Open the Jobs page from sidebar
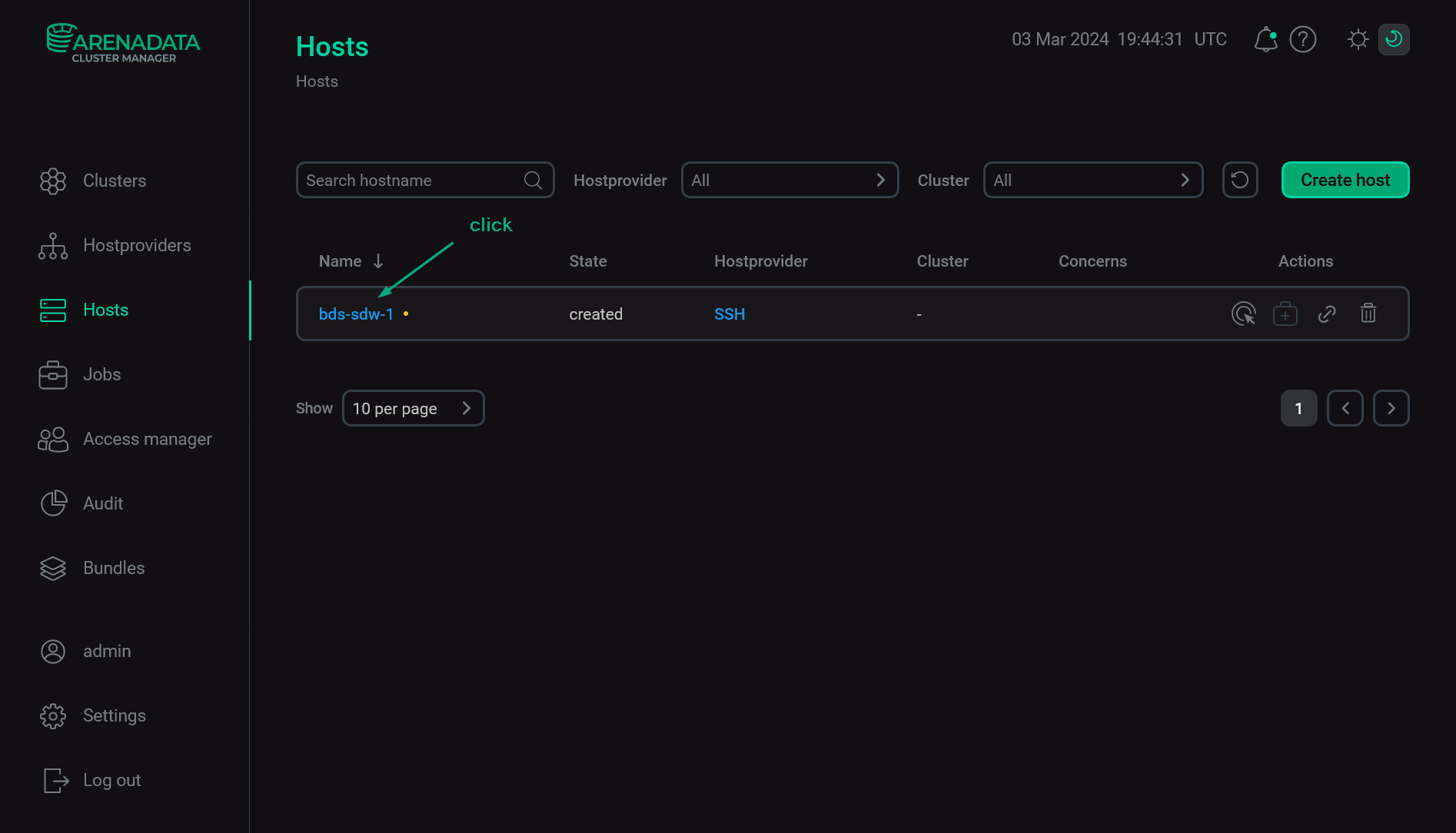This screenshot has width=1456, height=833. click(x=101, y=374)
